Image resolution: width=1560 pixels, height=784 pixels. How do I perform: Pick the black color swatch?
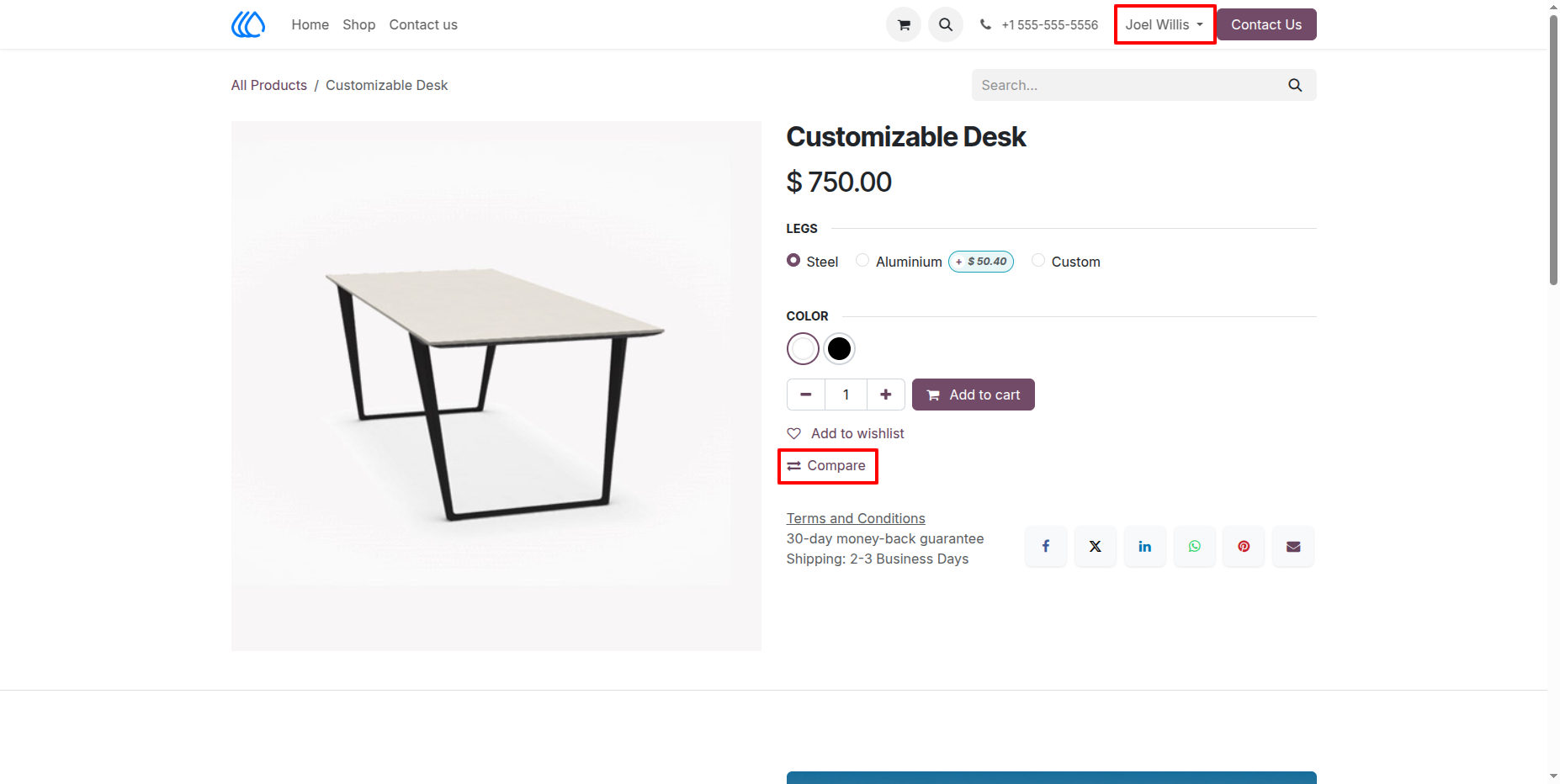[839, 348]
